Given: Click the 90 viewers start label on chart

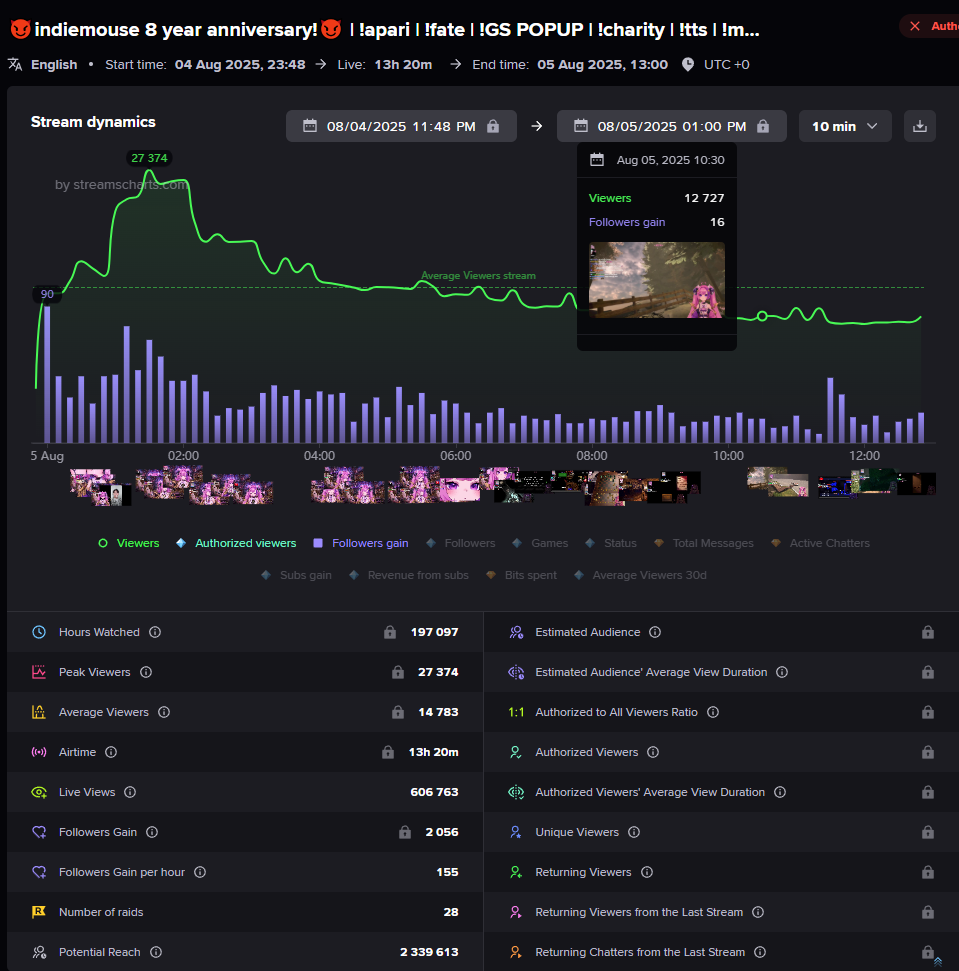Looking at the screenshot, I should 47,294.
